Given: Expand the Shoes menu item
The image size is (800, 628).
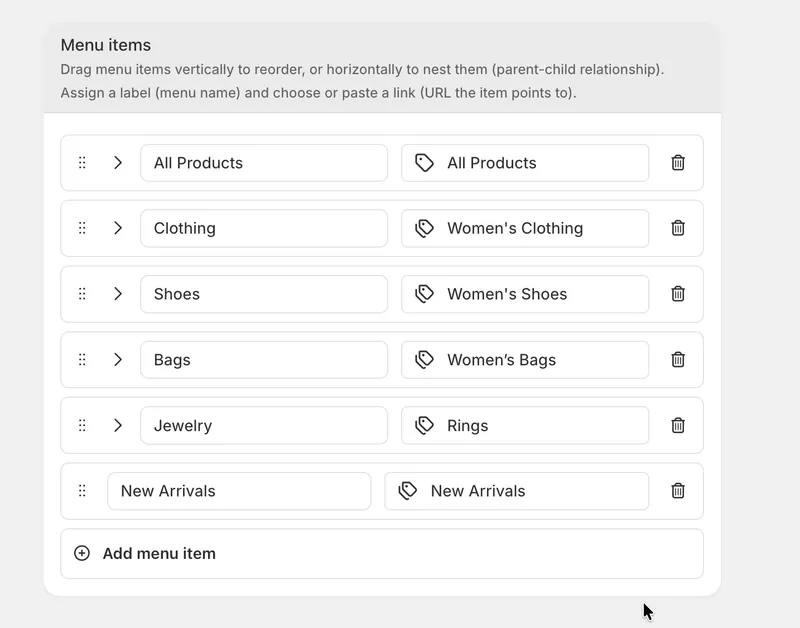Looking at the screenshot, I should [118, 294].
